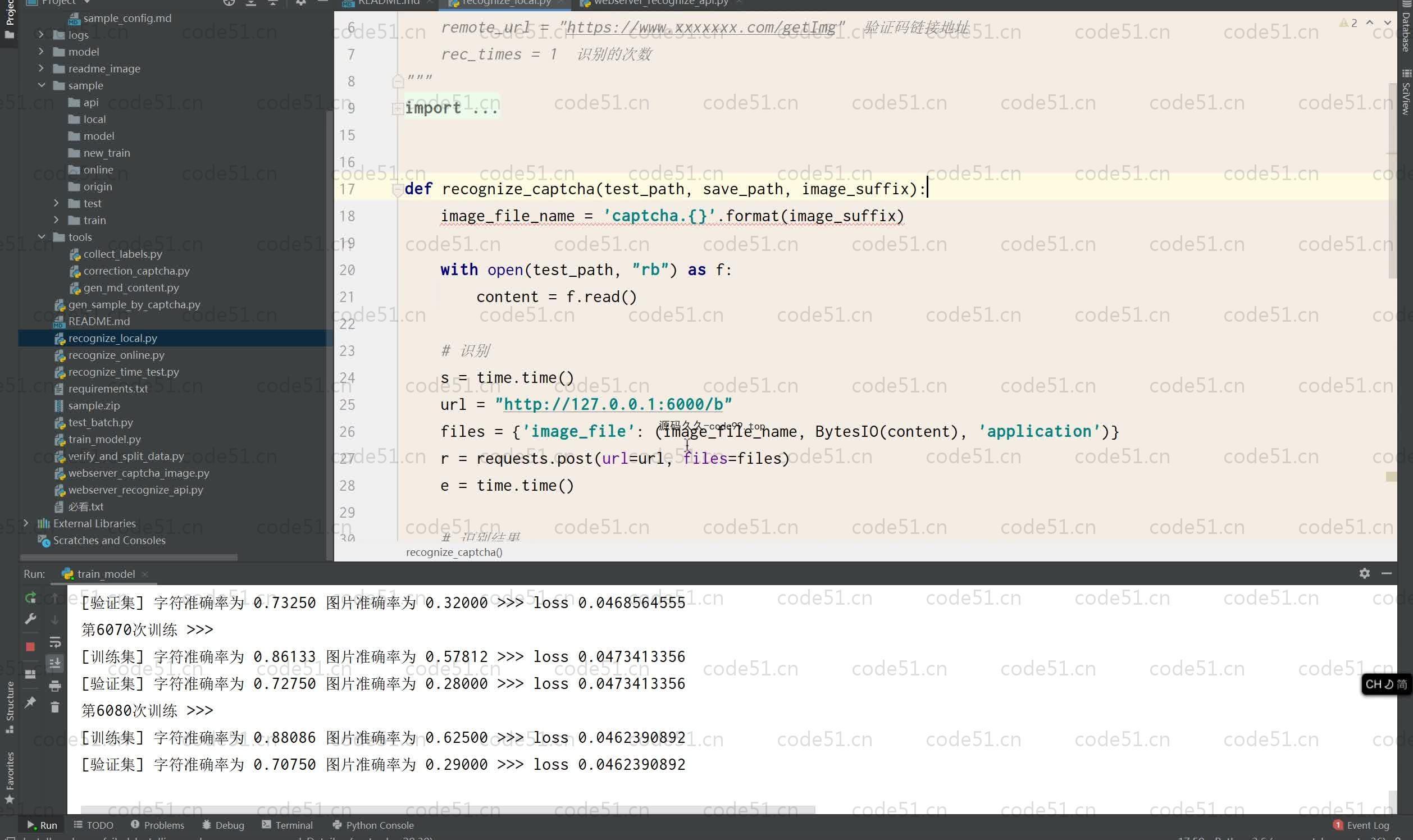The width and height of the screenshot is (1413, 840).
Task: Jump to next highlighted problem arrow
Action: [x=1388, y=22]
